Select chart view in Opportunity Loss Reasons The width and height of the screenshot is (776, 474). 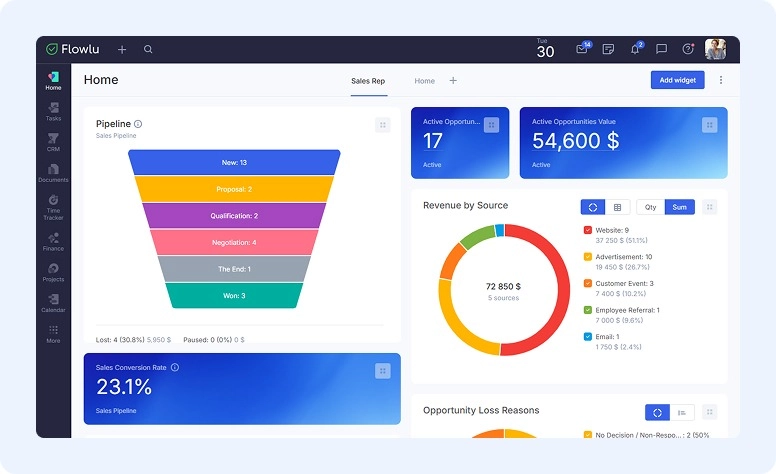(657, 413)
